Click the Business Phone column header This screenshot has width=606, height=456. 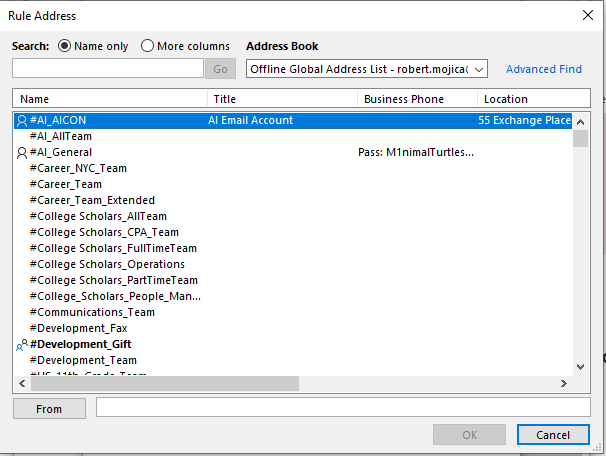click(x=417, y=99)
